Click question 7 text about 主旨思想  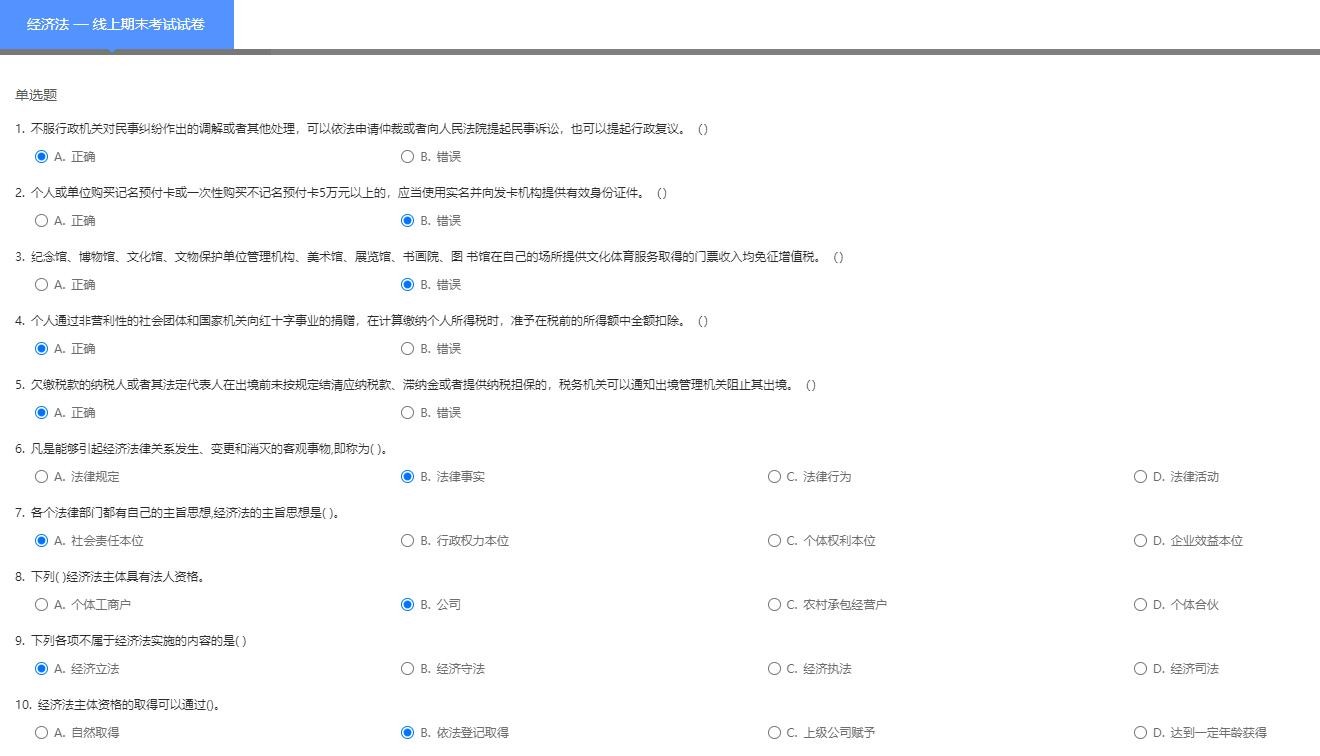point(177,513)
